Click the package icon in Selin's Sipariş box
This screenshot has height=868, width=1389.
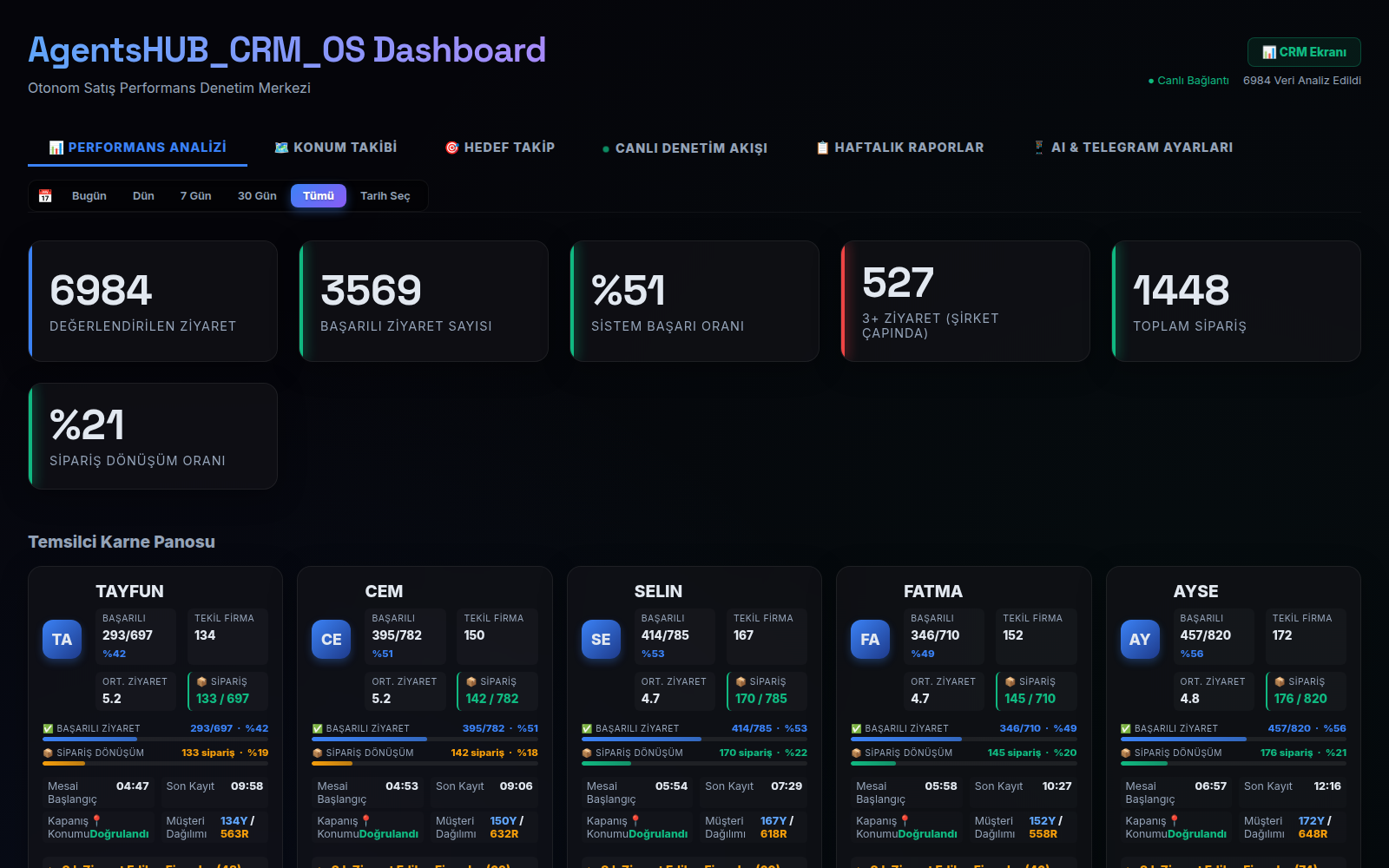tap(741, 682)
